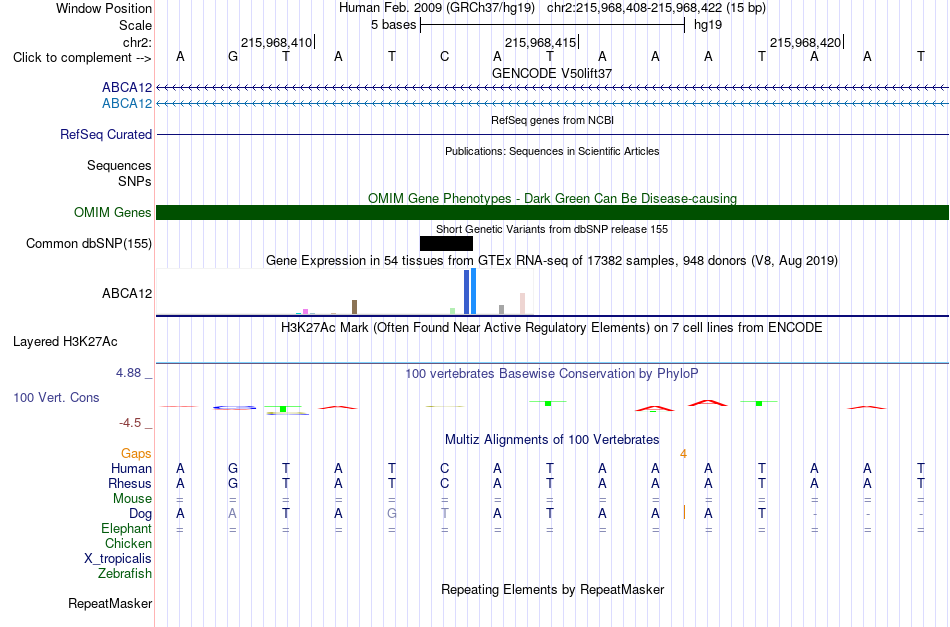The width and height of the screenshot is (950, 627).
Task: Click the '5 bases' scale bar label
Action: pos(394,25)
